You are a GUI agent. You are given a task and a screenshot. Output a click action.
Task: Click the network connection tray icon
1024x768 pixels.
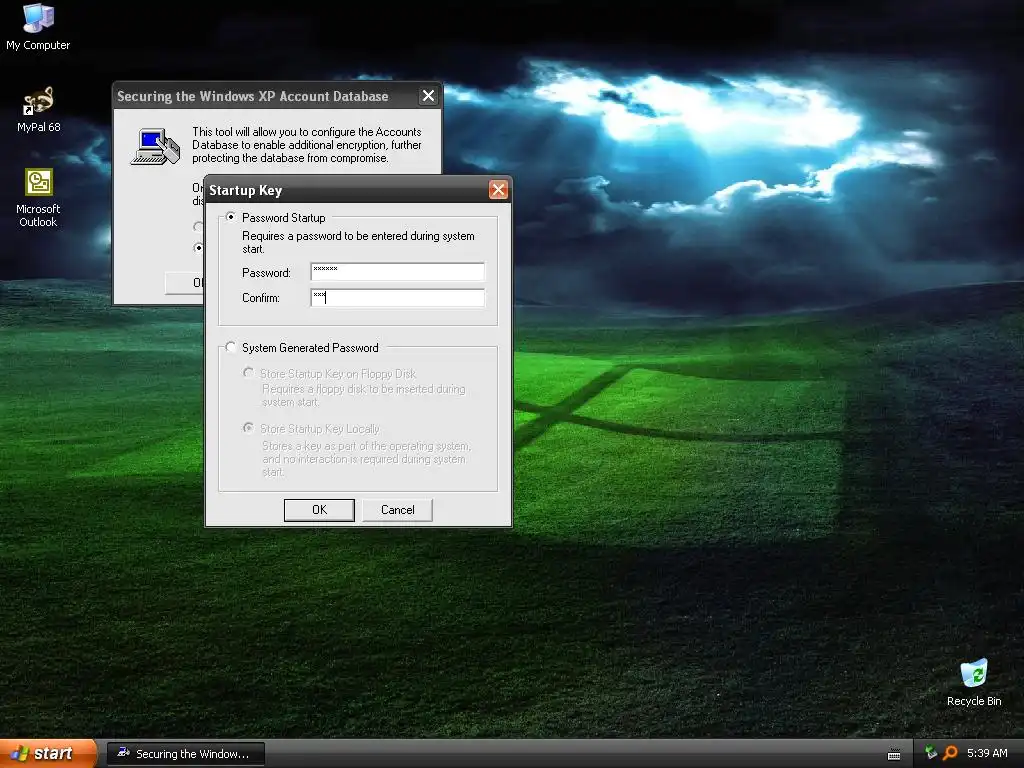pyautogui.click(x=931, y=753)
